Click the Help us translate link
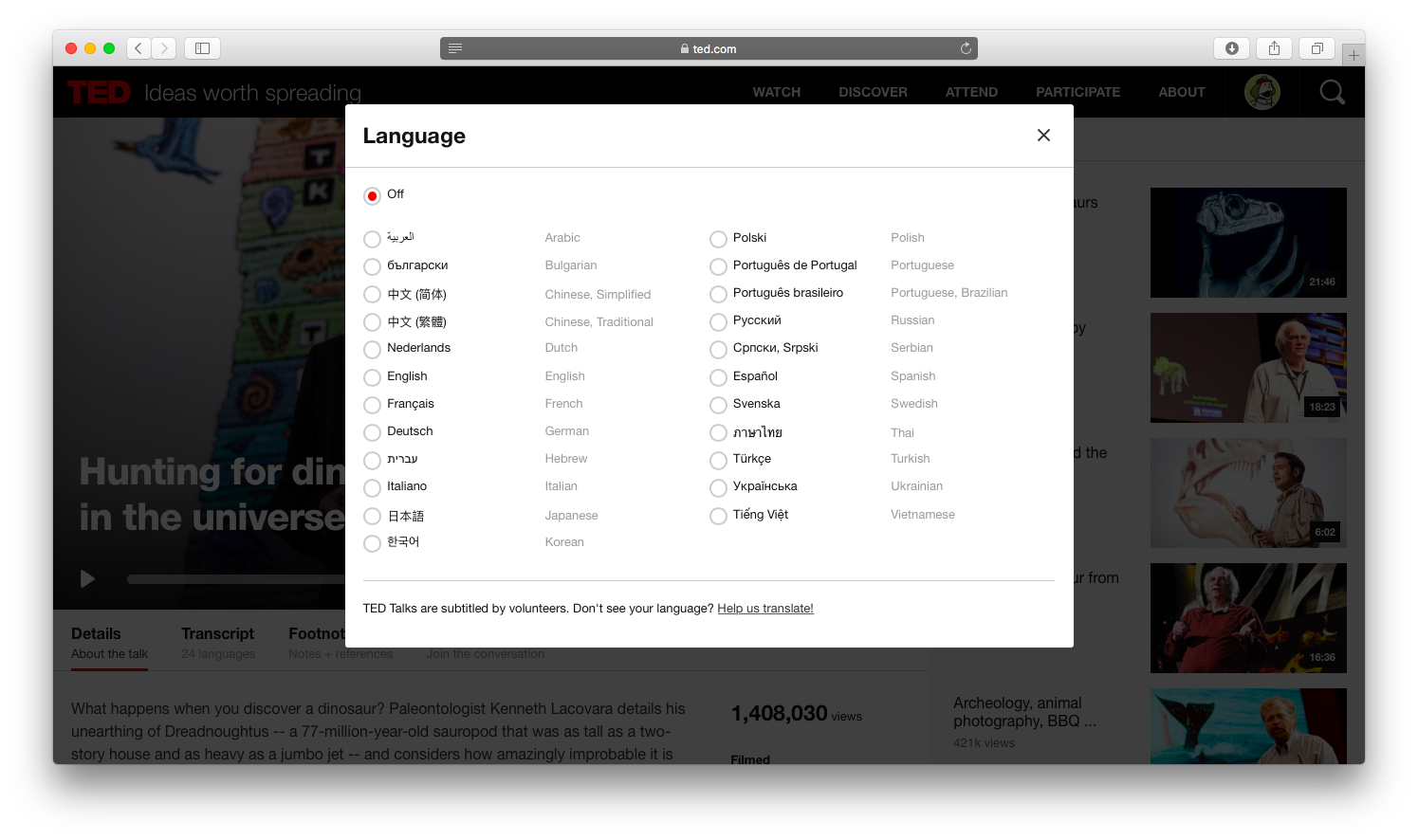The height and width of the screenshot is (840, 1418). [765, 609]
